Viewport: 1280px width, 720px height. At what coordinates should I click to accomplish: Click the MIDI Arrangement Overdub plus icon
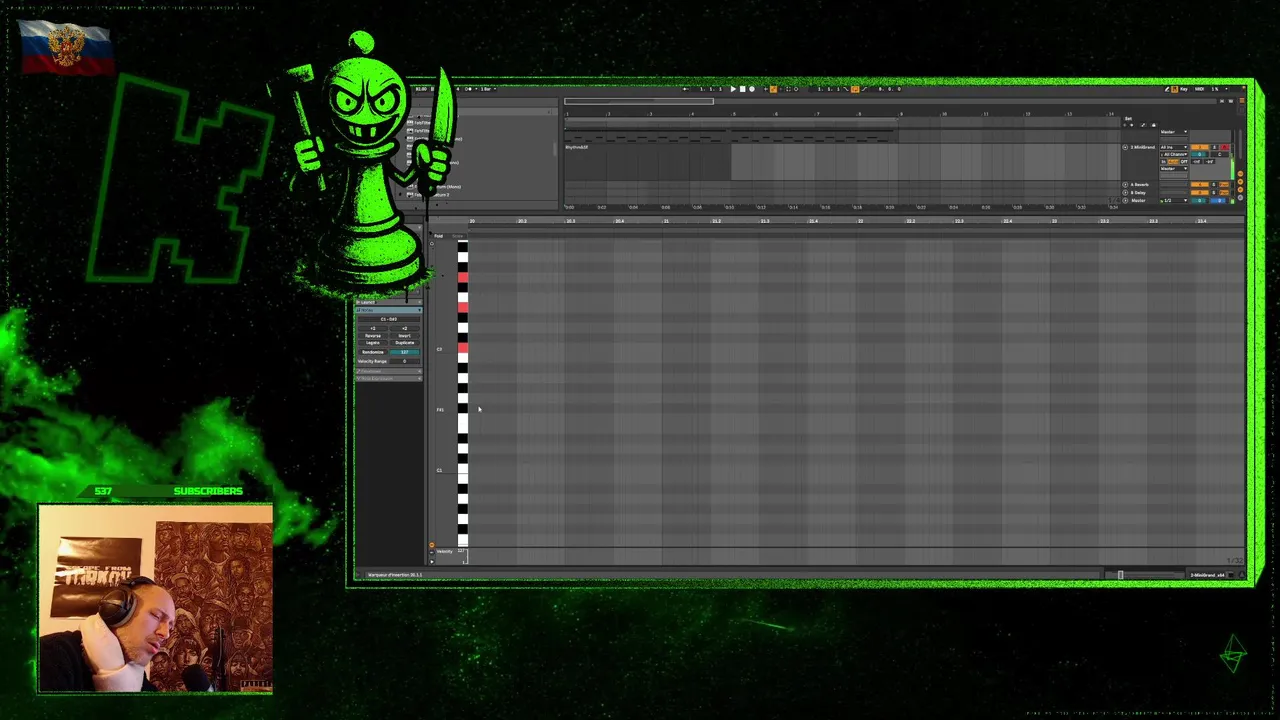coord(766,89)
